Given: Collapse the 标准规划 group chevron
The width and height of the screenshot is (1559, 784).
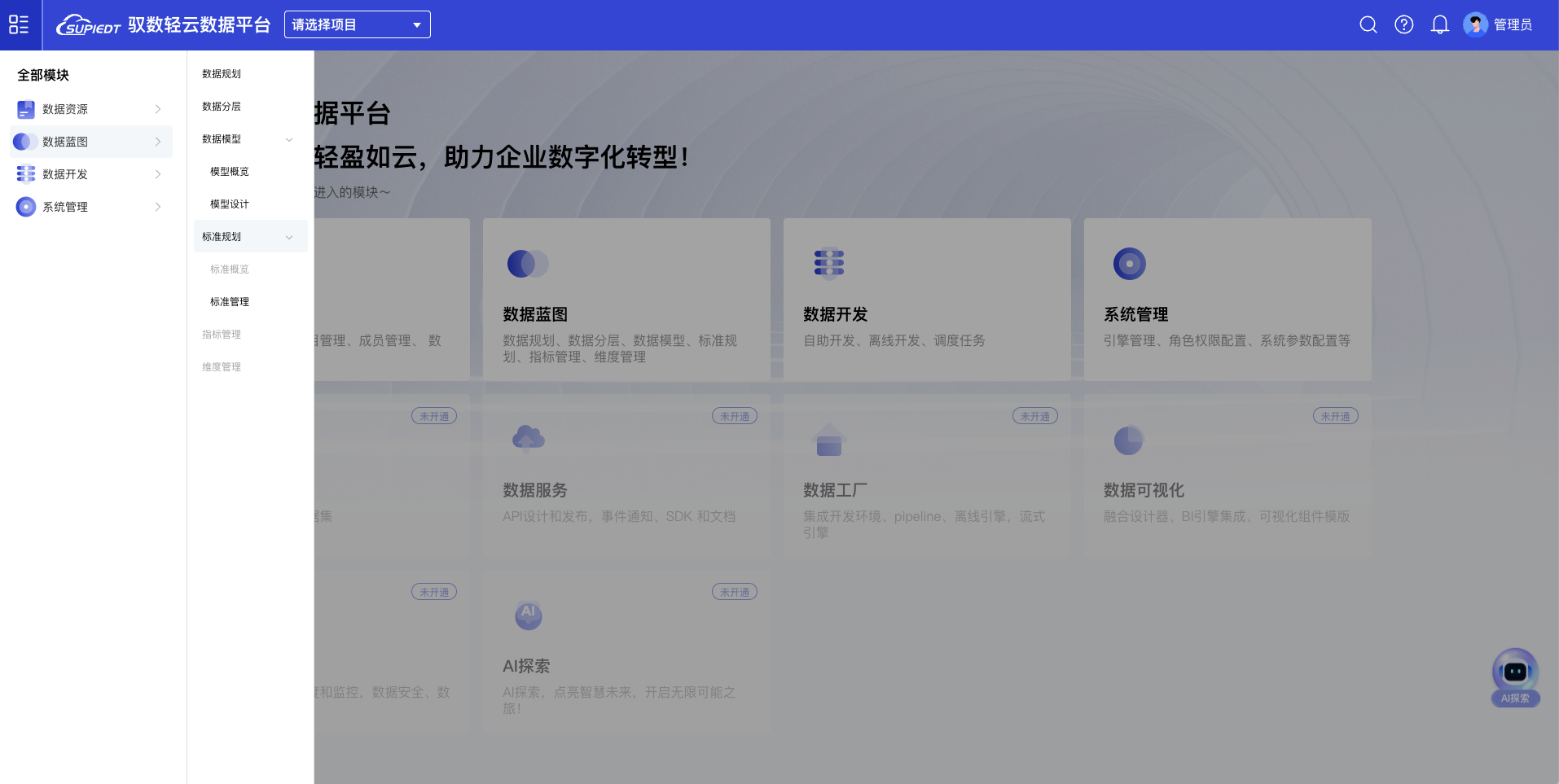Looking at the screenshot, I should 289,237.
